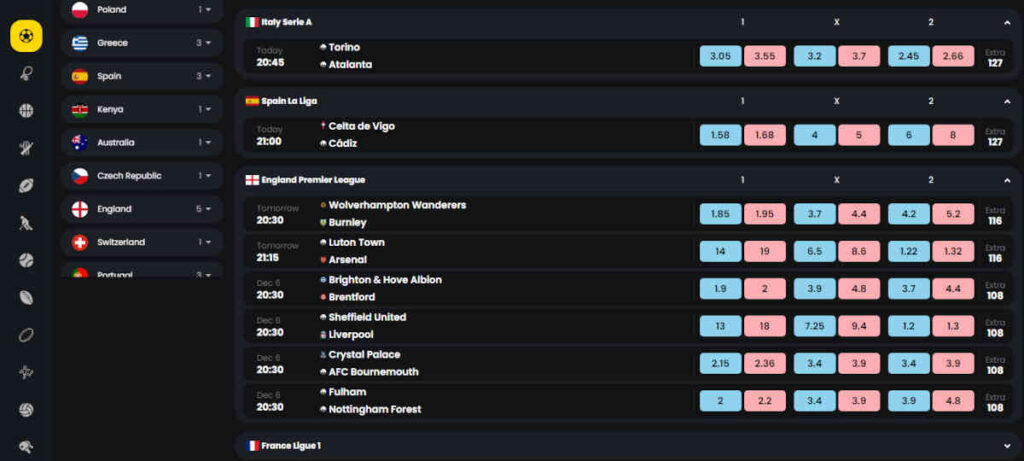Pick pink 4.8 odds for Nottingham Forest win

point(953,400)
